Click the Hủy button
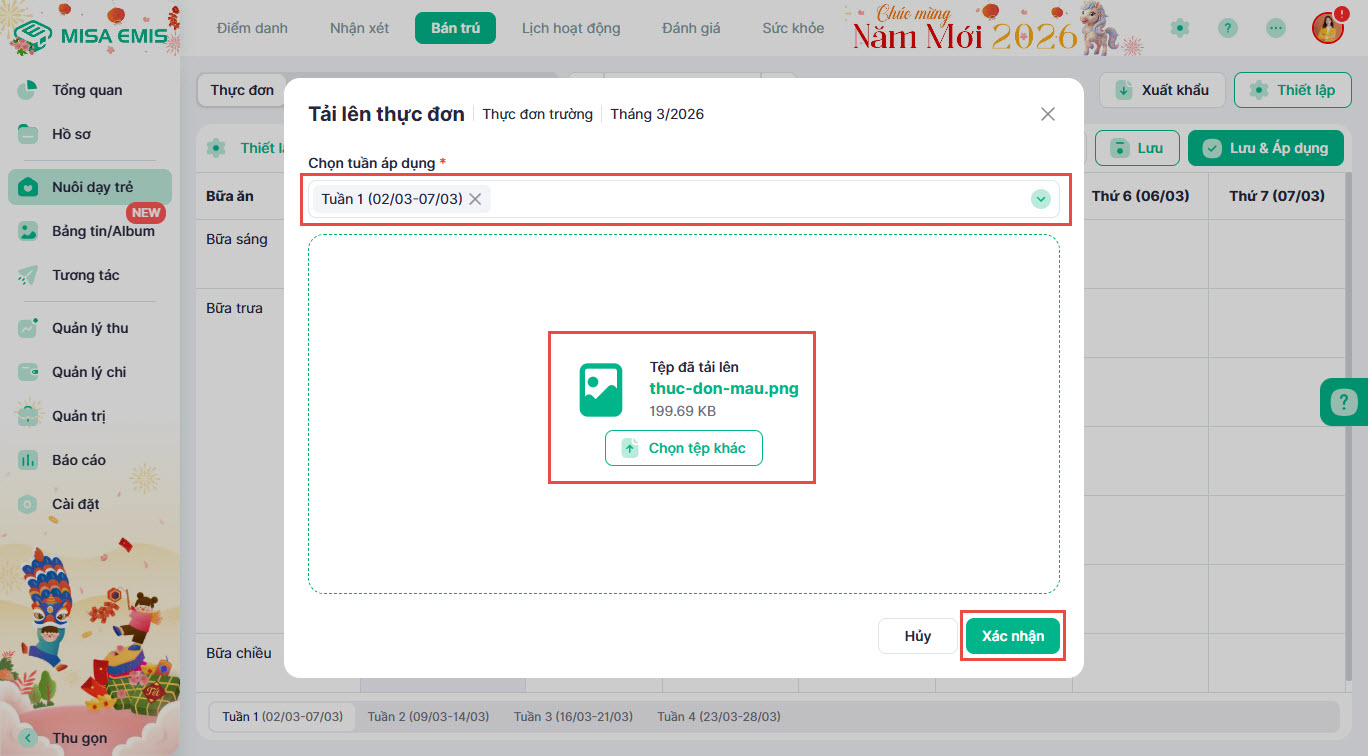The height and width of the screenshot is (756, 1368). (x=917, y=636)
